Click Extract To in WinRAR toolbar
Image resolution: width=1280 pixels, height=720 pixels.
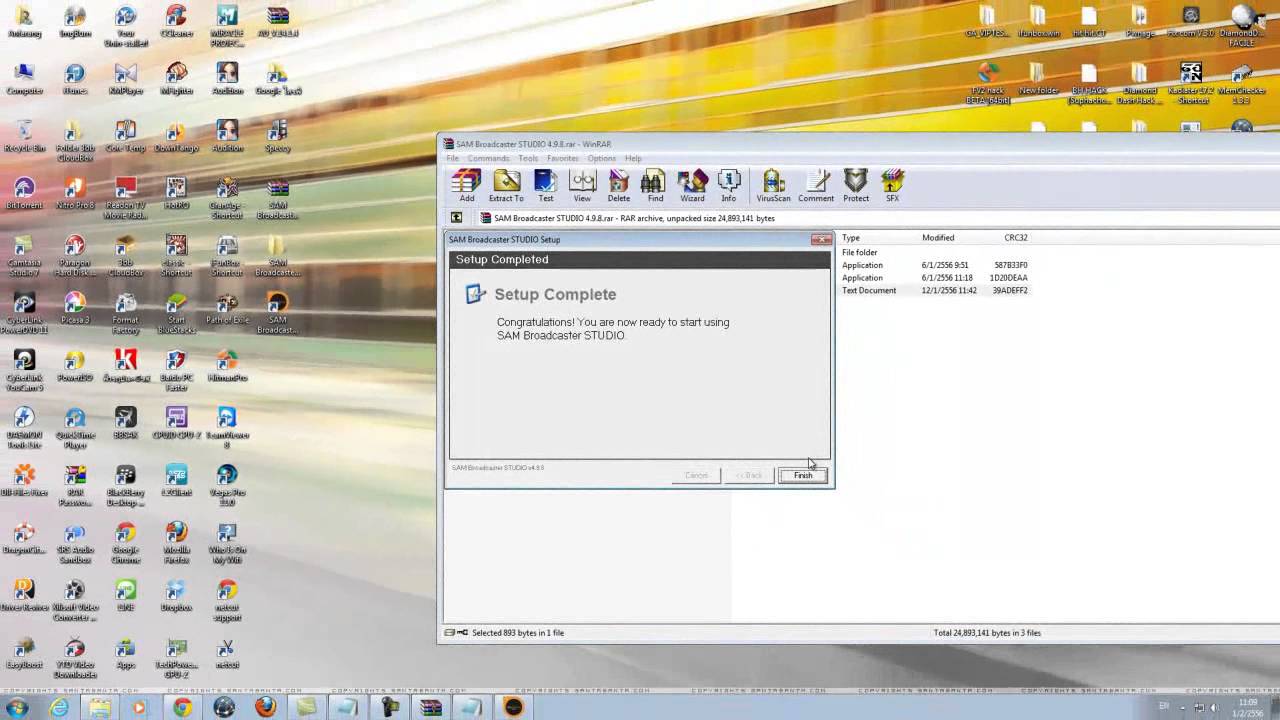[506, 186]
